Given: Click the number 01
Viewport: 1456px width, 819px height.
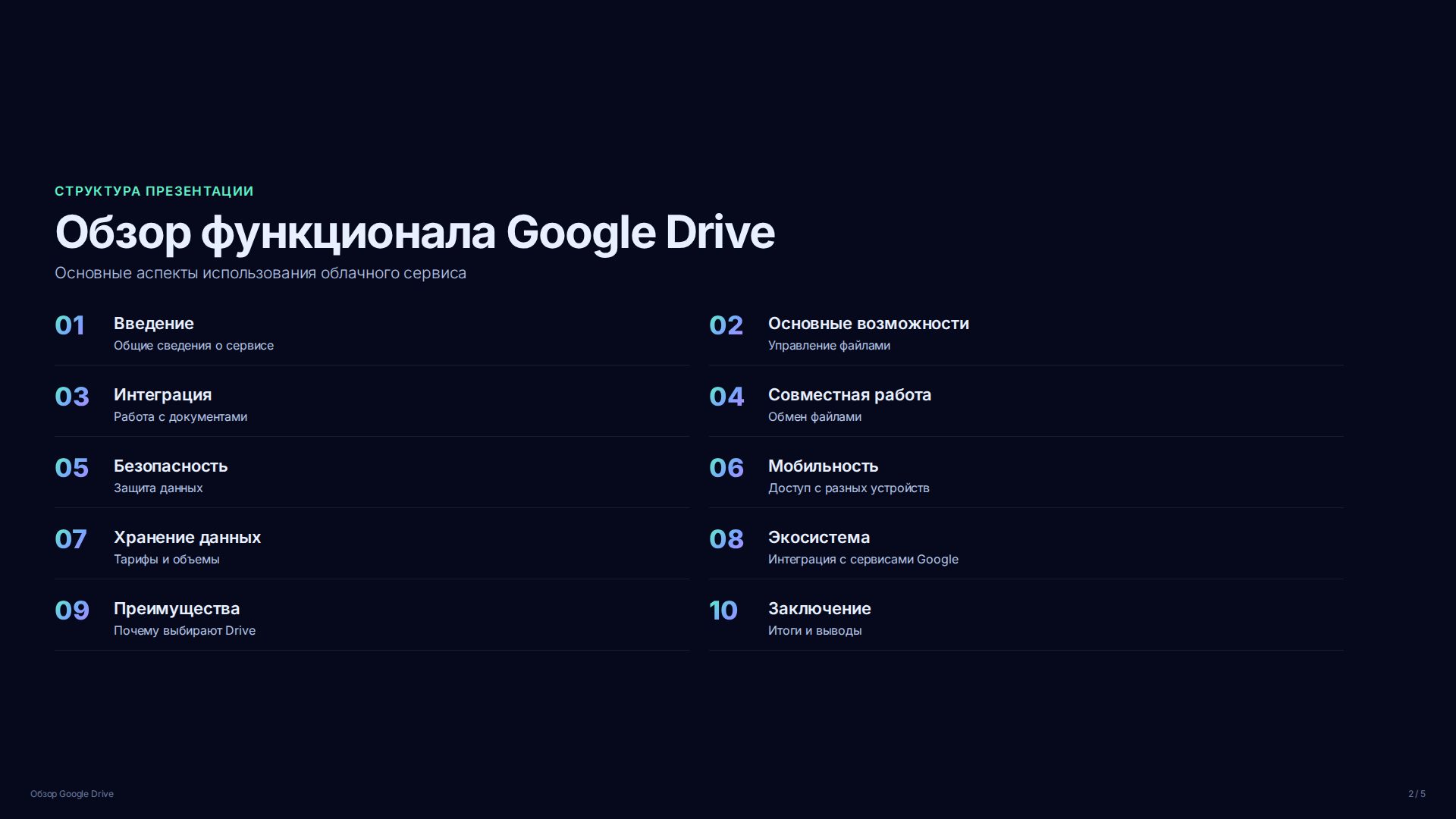Looking at the screenshot, I should click(x=70, y=325).
